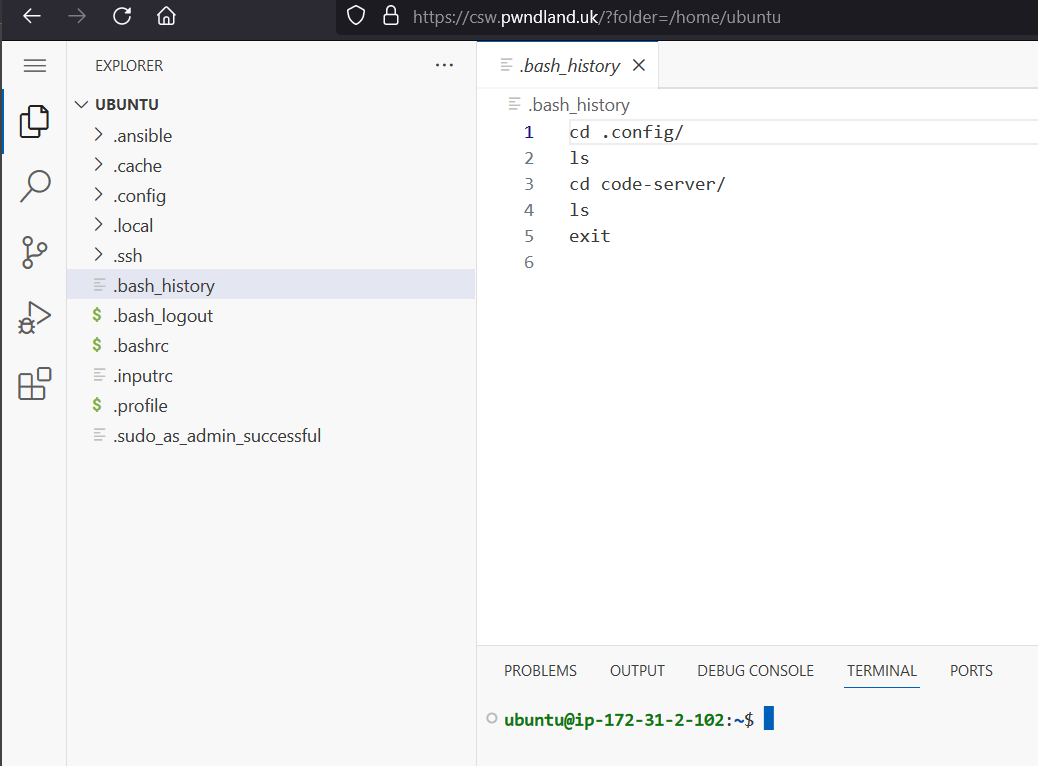This screenshot has height=766, width=1038.
Task: Expand the .ssh folder
Action: [127, 256]
